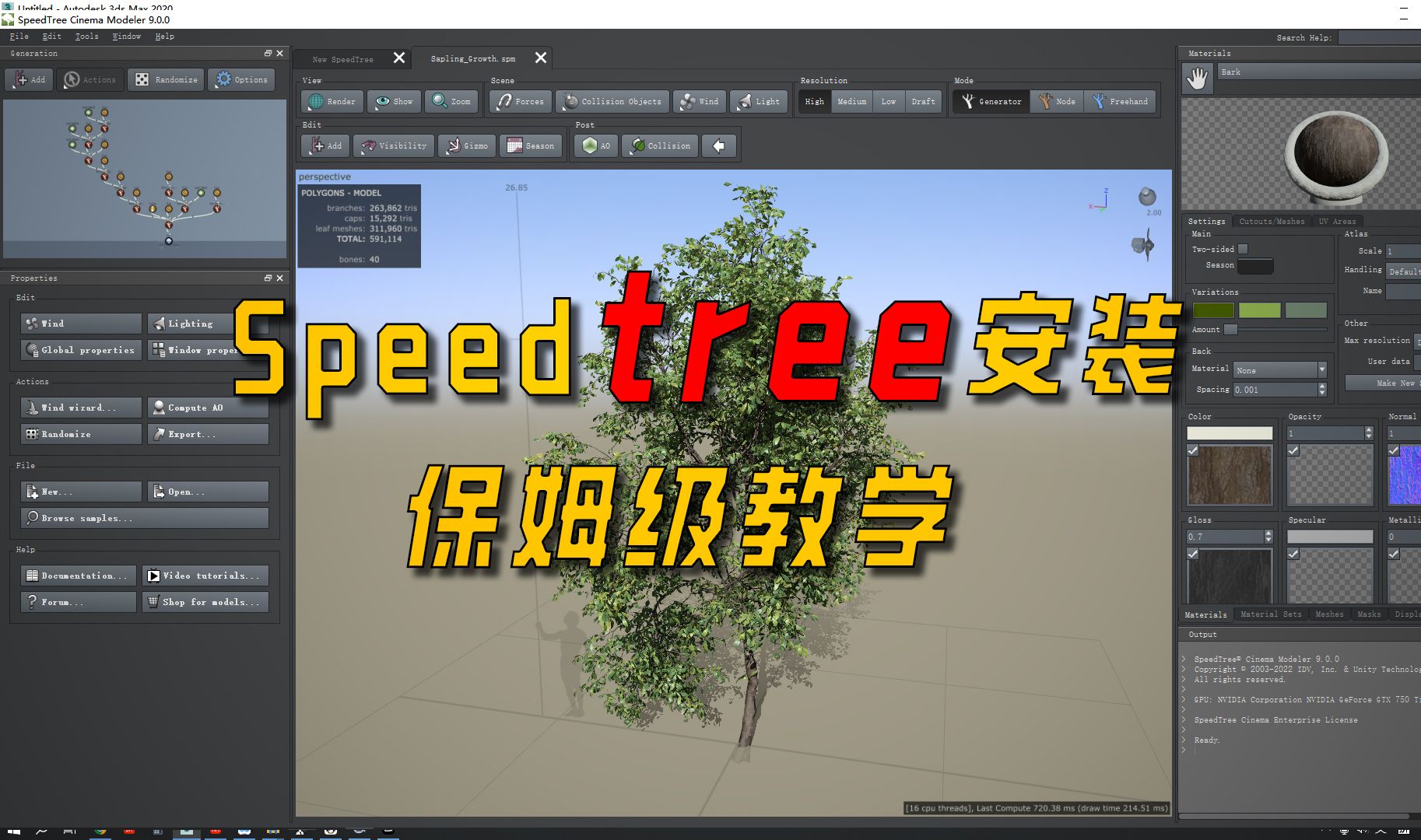The image size is (1421, 840).
Task: Toggle the Gloss map checkbox
Action: coord(1193,554)
